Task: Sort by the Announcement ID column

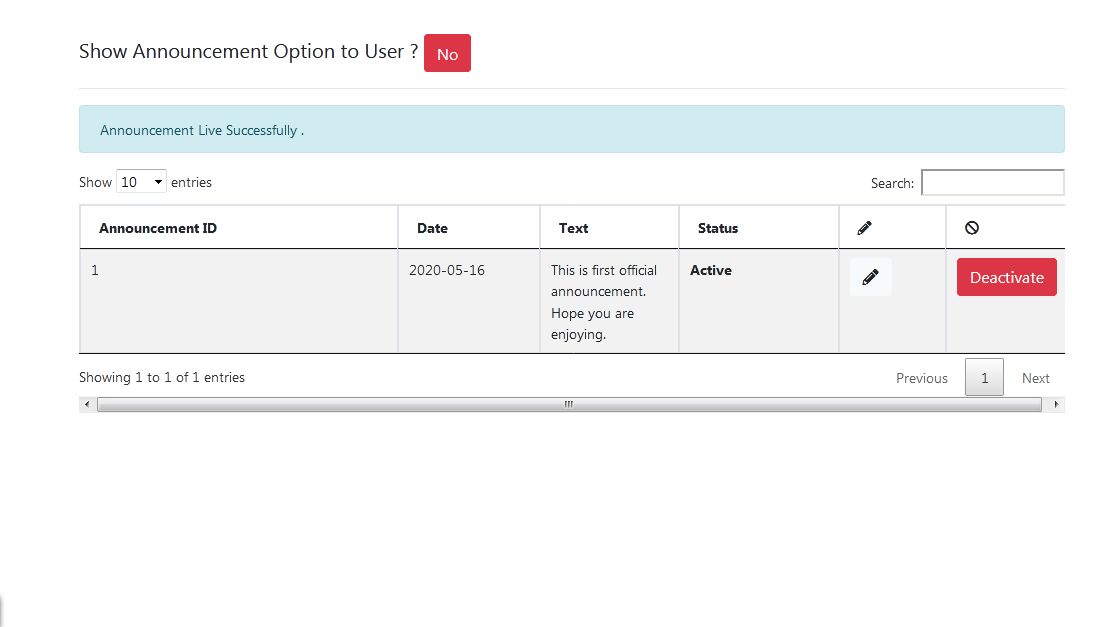Action: coord(156,227)
